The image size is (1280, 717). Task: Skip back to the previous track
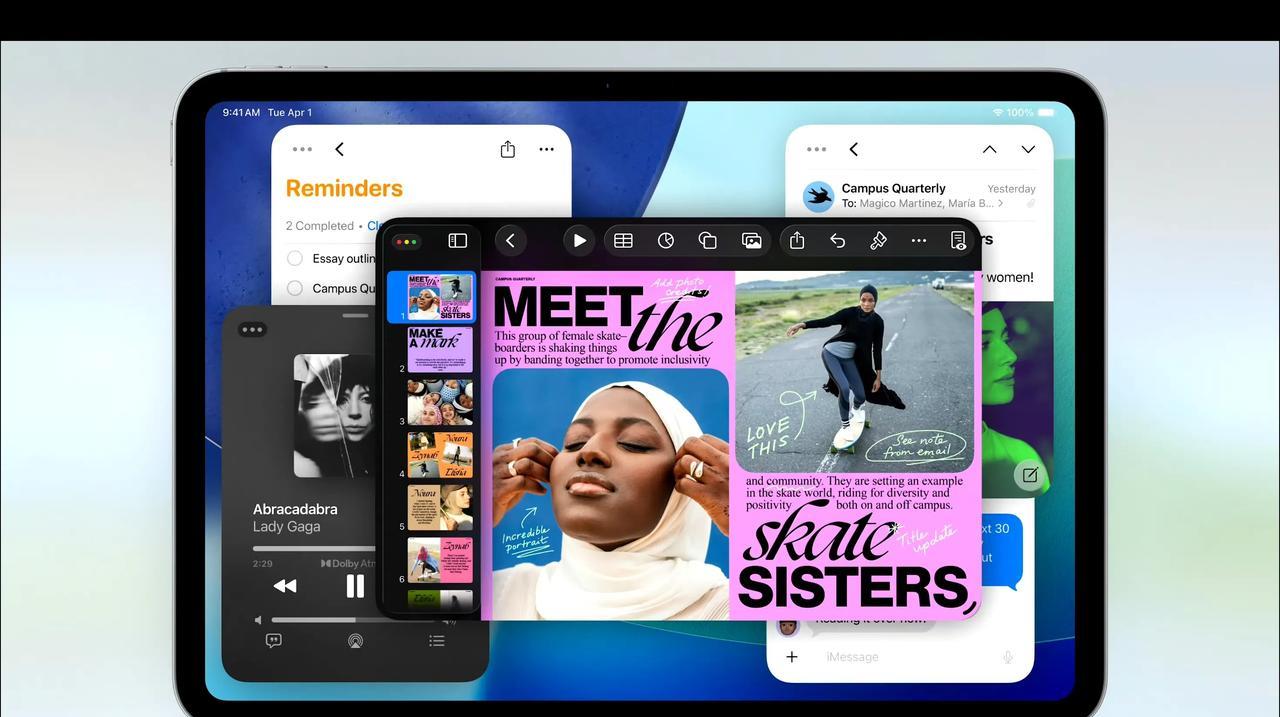pos(285,586)
